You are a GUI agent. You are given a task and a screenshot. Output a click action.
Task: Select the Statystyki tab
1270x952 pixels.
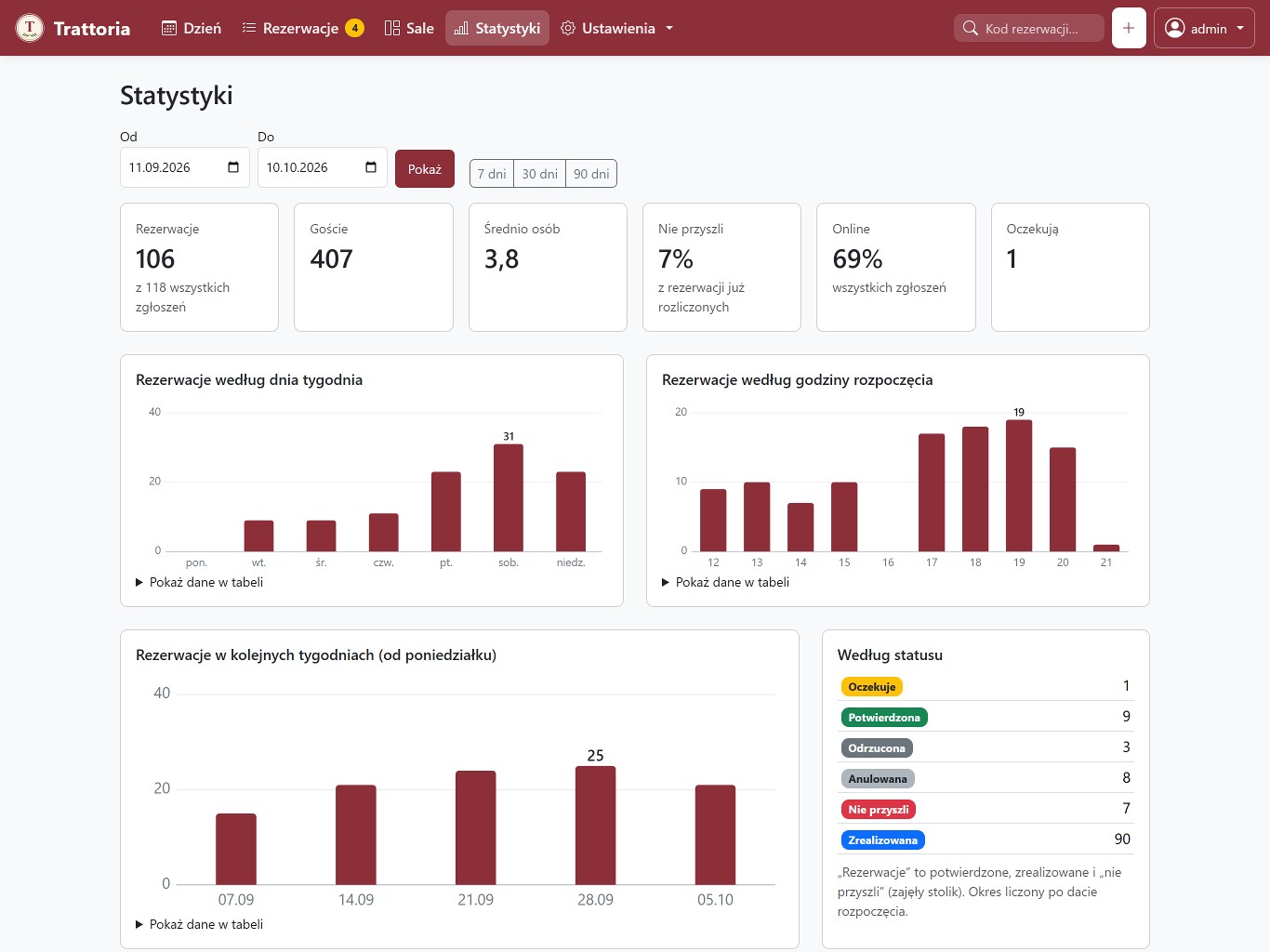click(x=497, y=28)
